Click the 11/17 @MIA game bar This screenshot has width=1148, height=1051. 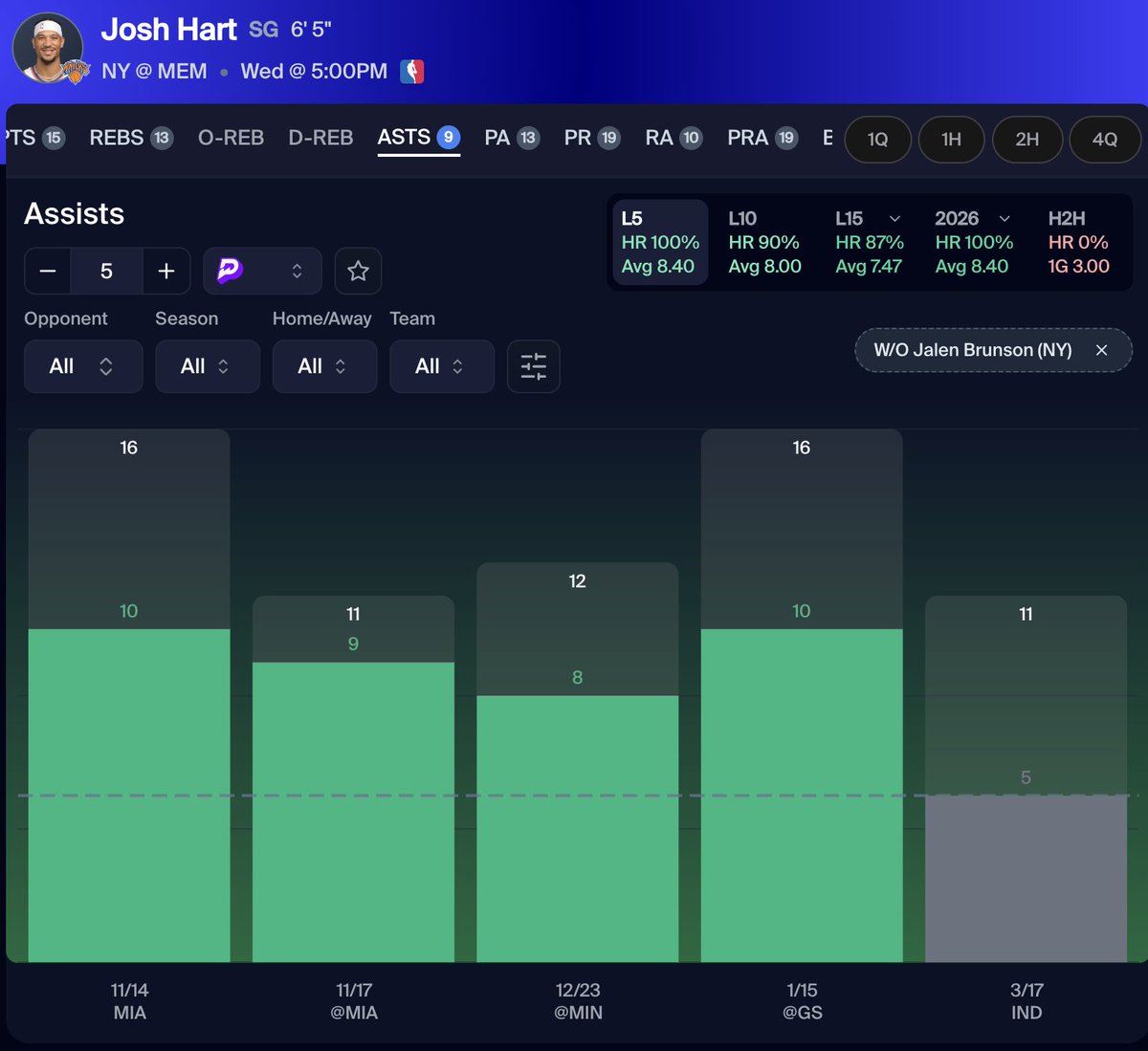coord(353,778)
